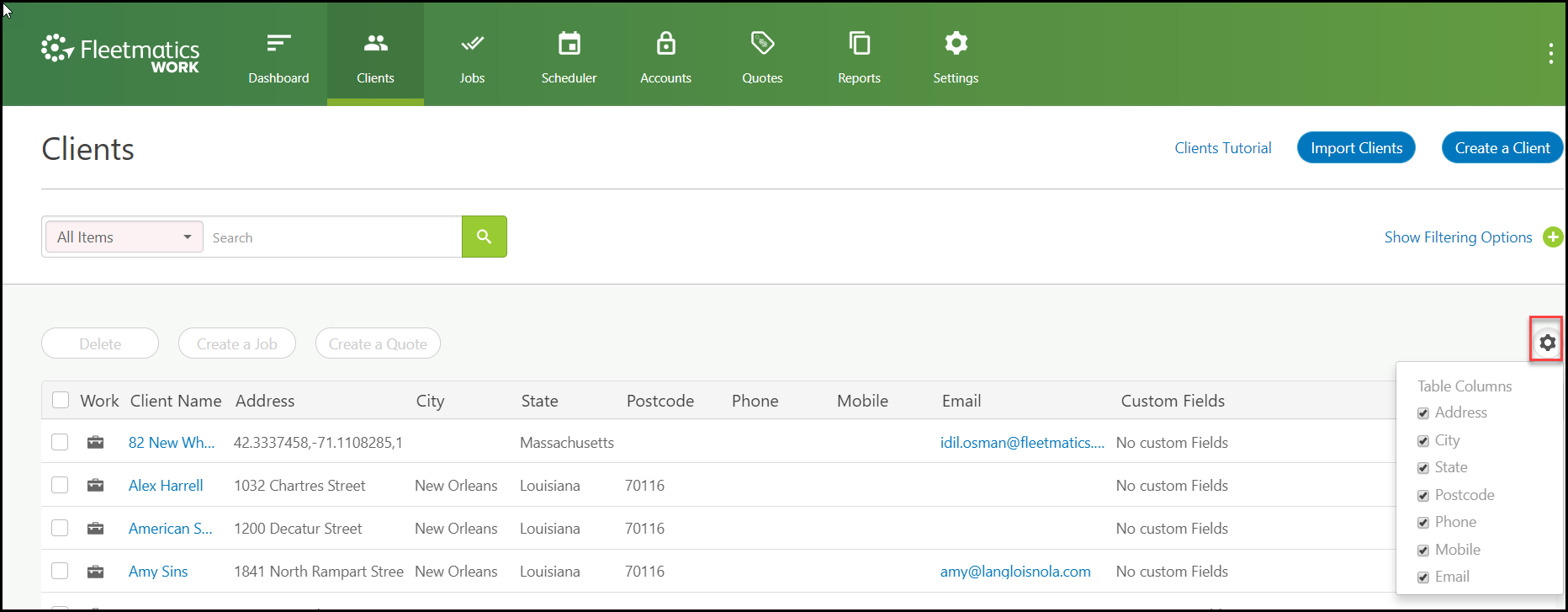Click the Fleetmatics Work logo
The width and height of the screenshot is (1568, 612).
pyautogui.click(x=120, y=54)
